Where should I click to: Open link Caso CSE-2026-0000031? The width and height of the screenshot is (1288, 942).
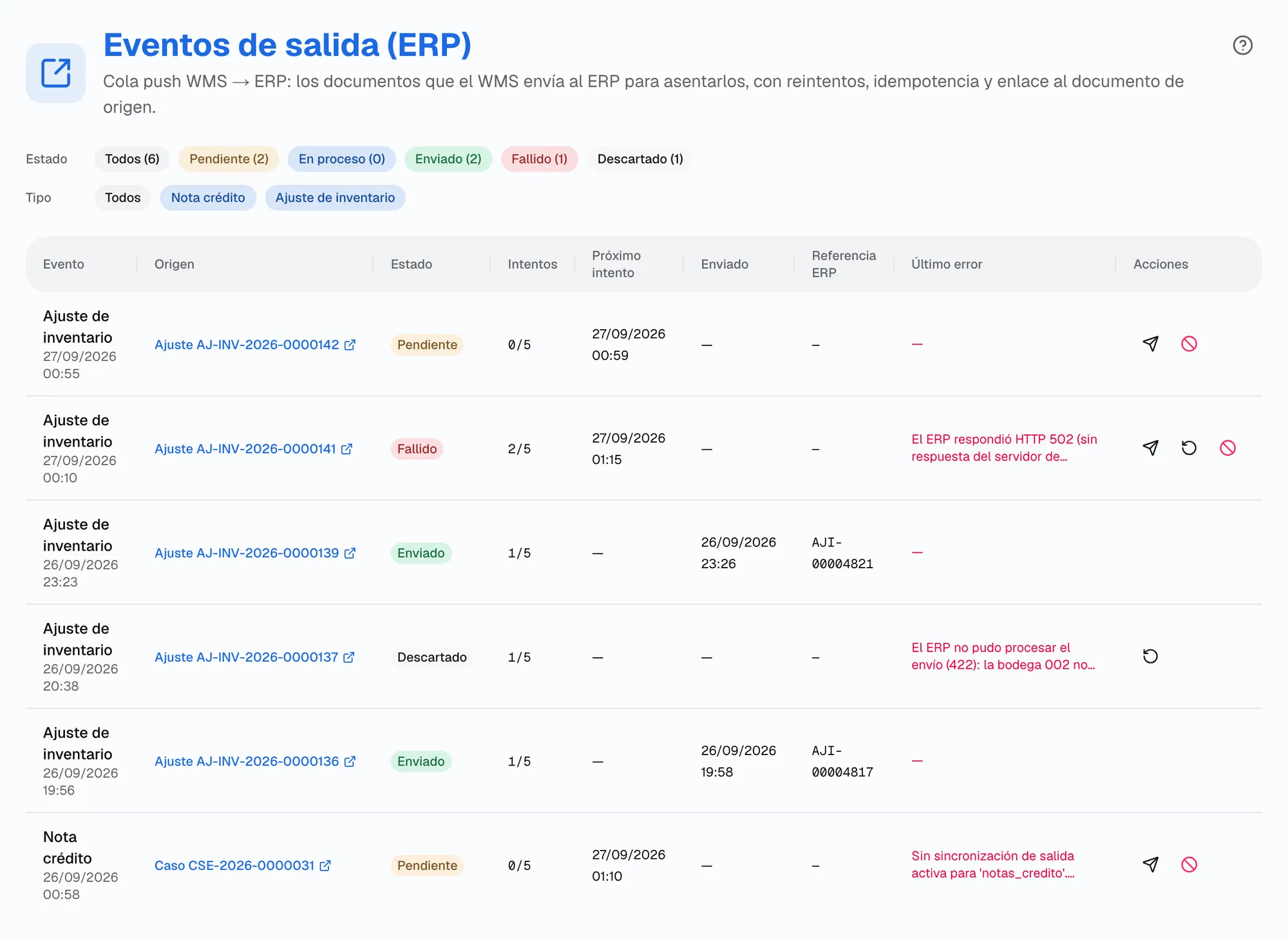(x=243, y=866)
